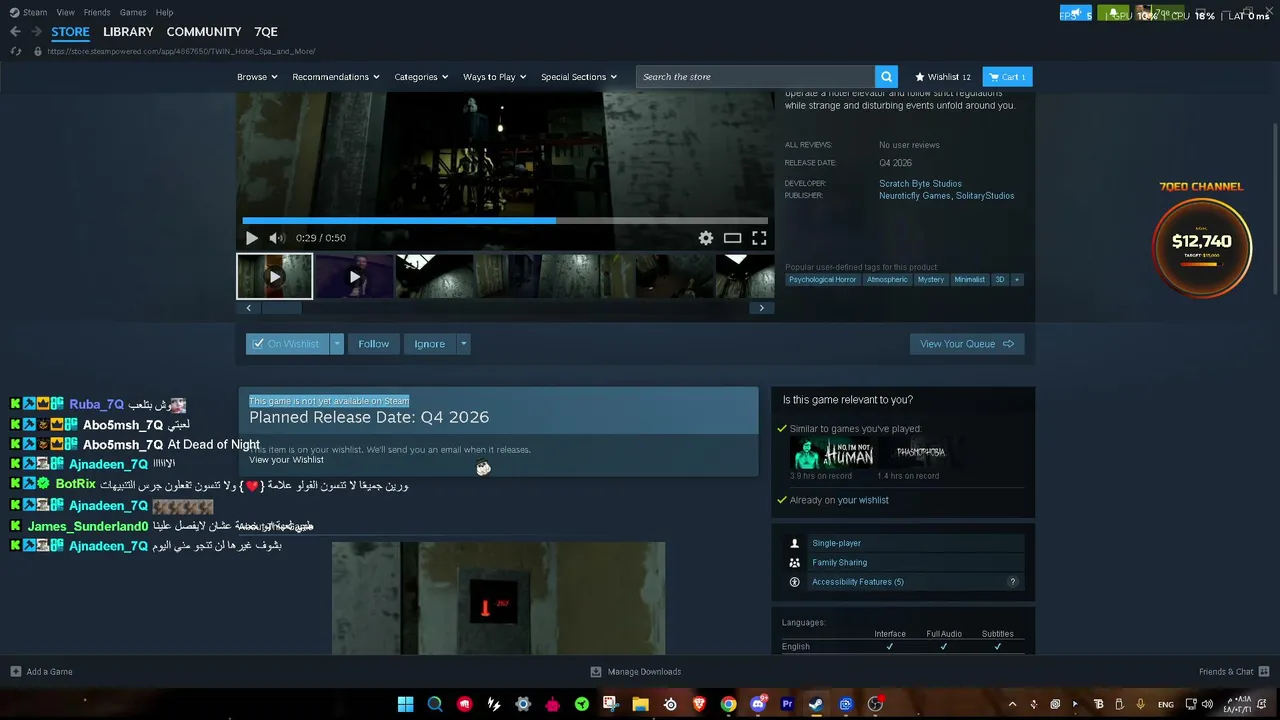The image size is (1280, 720).
Task: Toggle the On Wishlist checkbox button
Action: click(287, 344)
